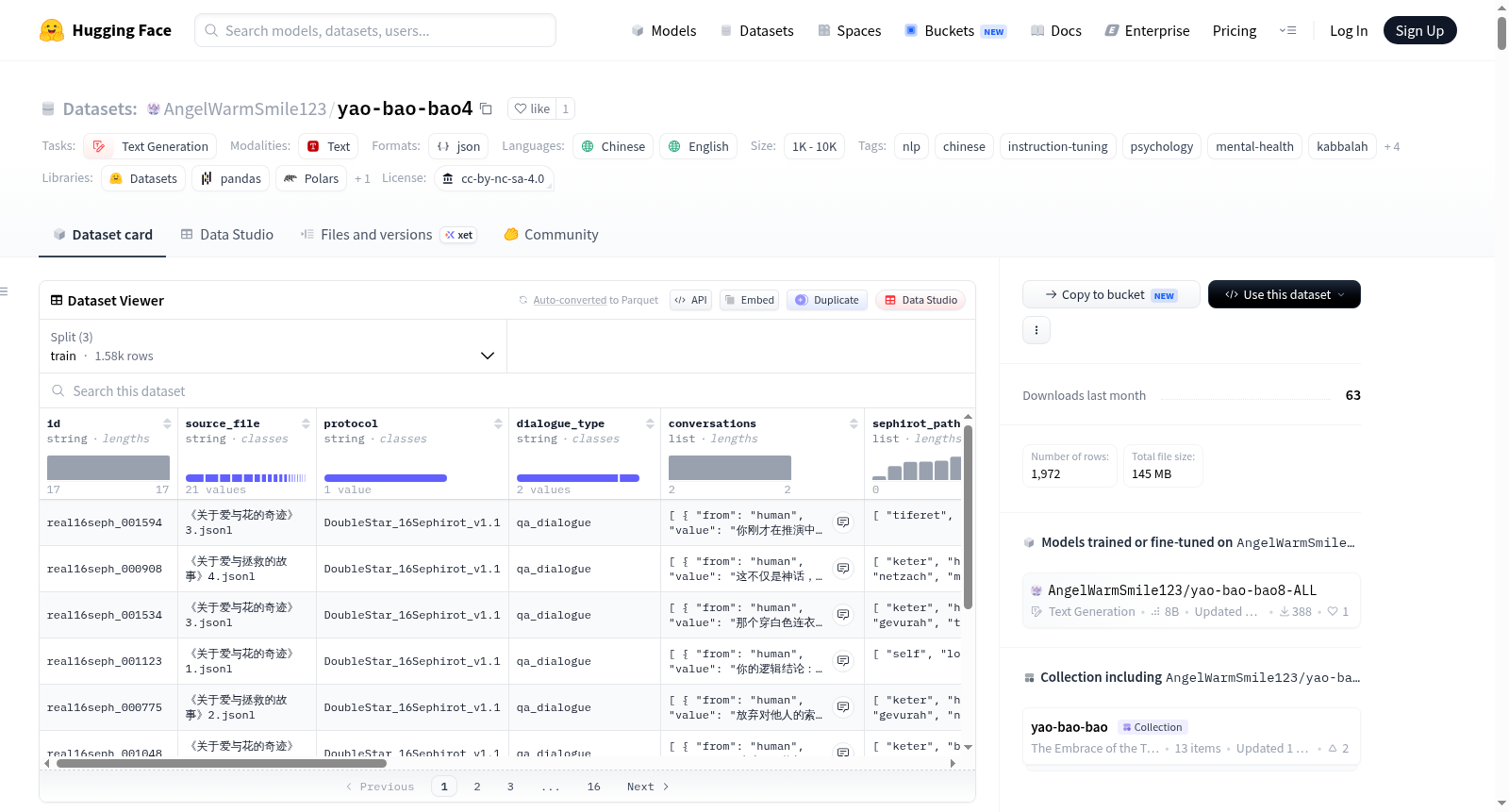Copy dataset name icon next to yao-bao-bao4
The height and width of the screenshot is (812, 1509).
click(486, 108)
